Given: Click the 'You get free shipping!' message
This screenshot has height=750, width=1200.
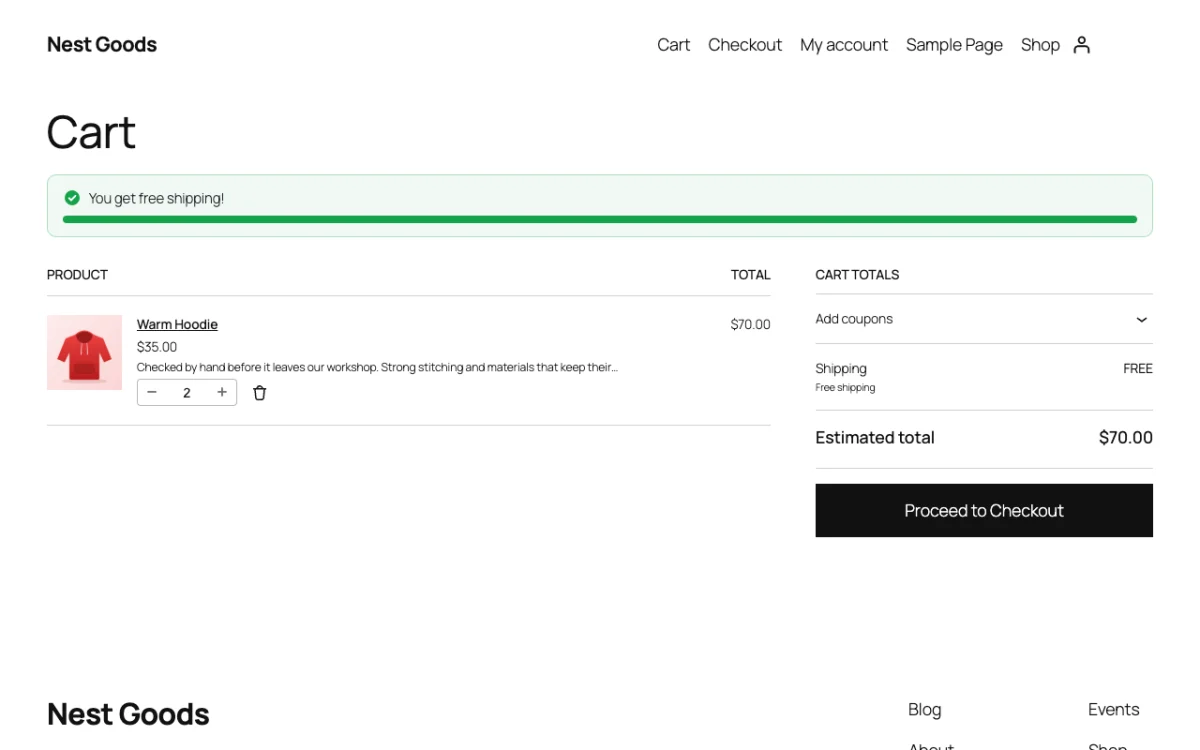Looking at the screenshot, I should point(156,198).
